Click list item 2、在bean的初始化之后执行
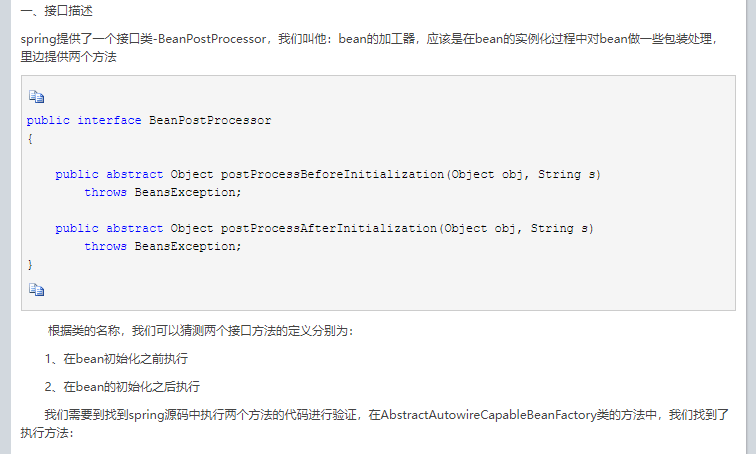Screen dimensions: 756x454 pyautogui.click(x=122, y=386)
